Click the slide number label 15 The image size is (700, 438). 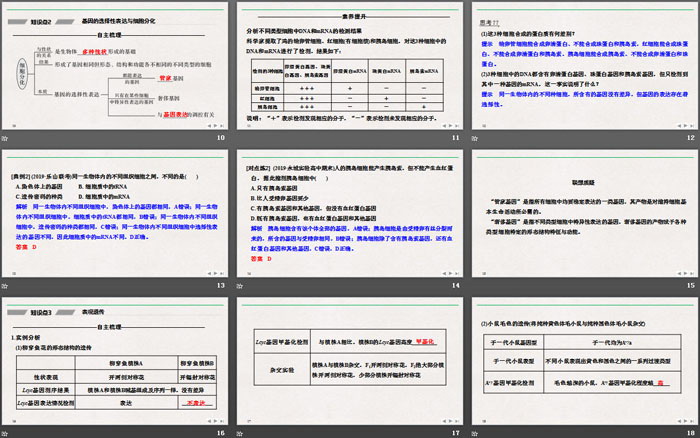pyautogui.click(x=691, y=285)
